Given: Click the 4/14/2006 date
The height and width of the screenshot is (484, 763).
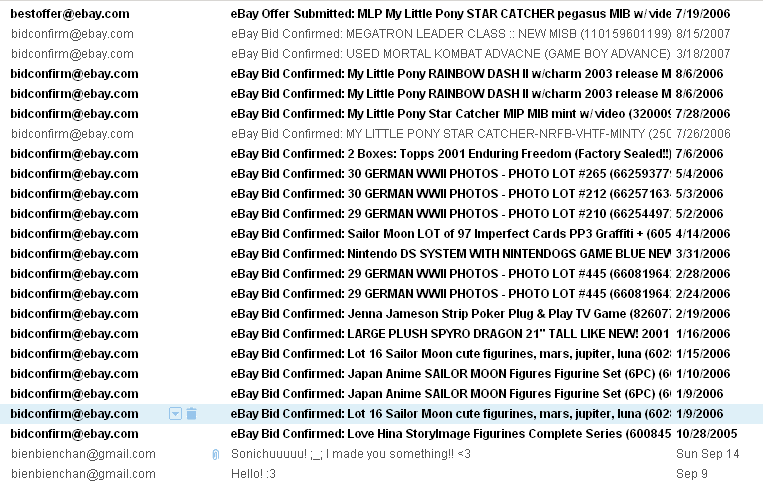Looking at the screenshot, I should 703,233.
